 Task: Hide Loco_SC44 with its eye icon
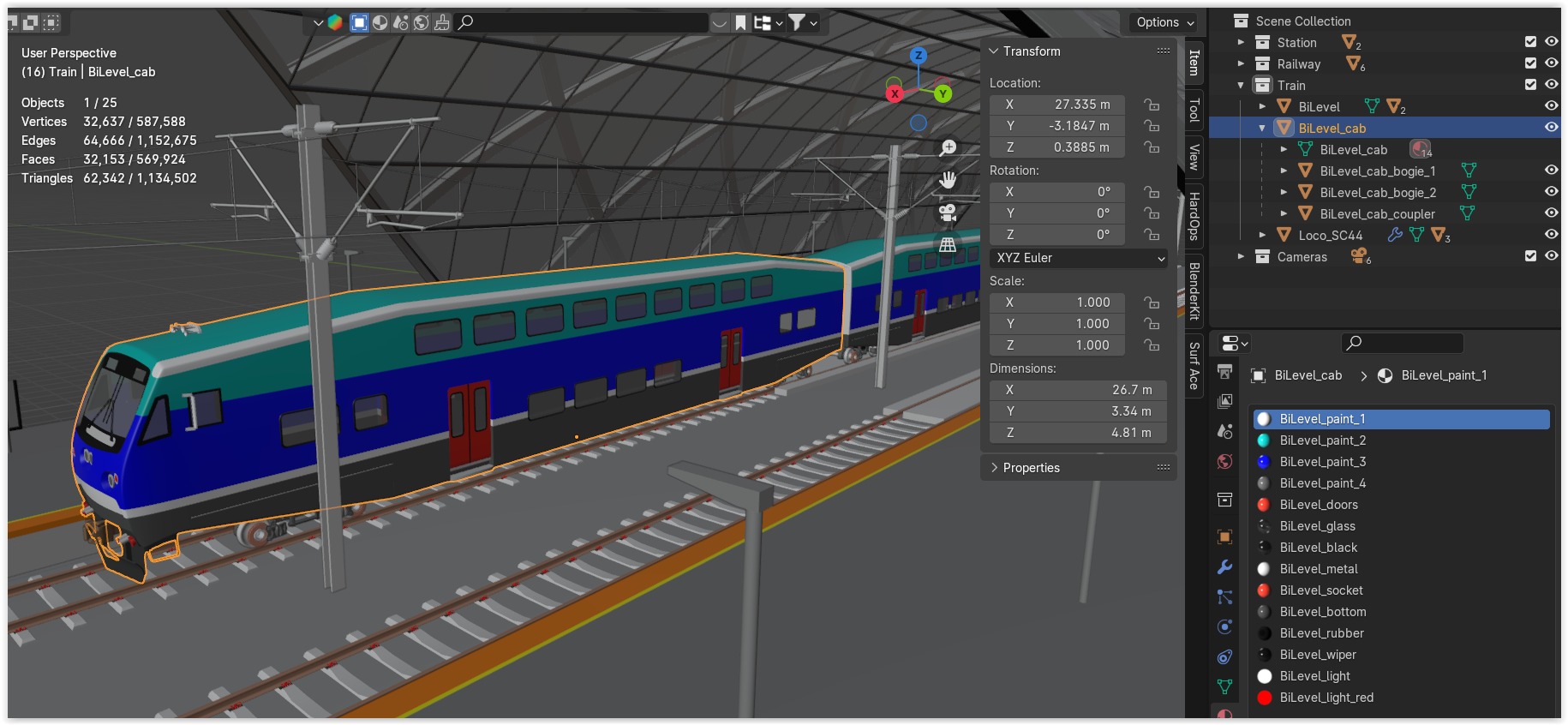click(1551, 235)
